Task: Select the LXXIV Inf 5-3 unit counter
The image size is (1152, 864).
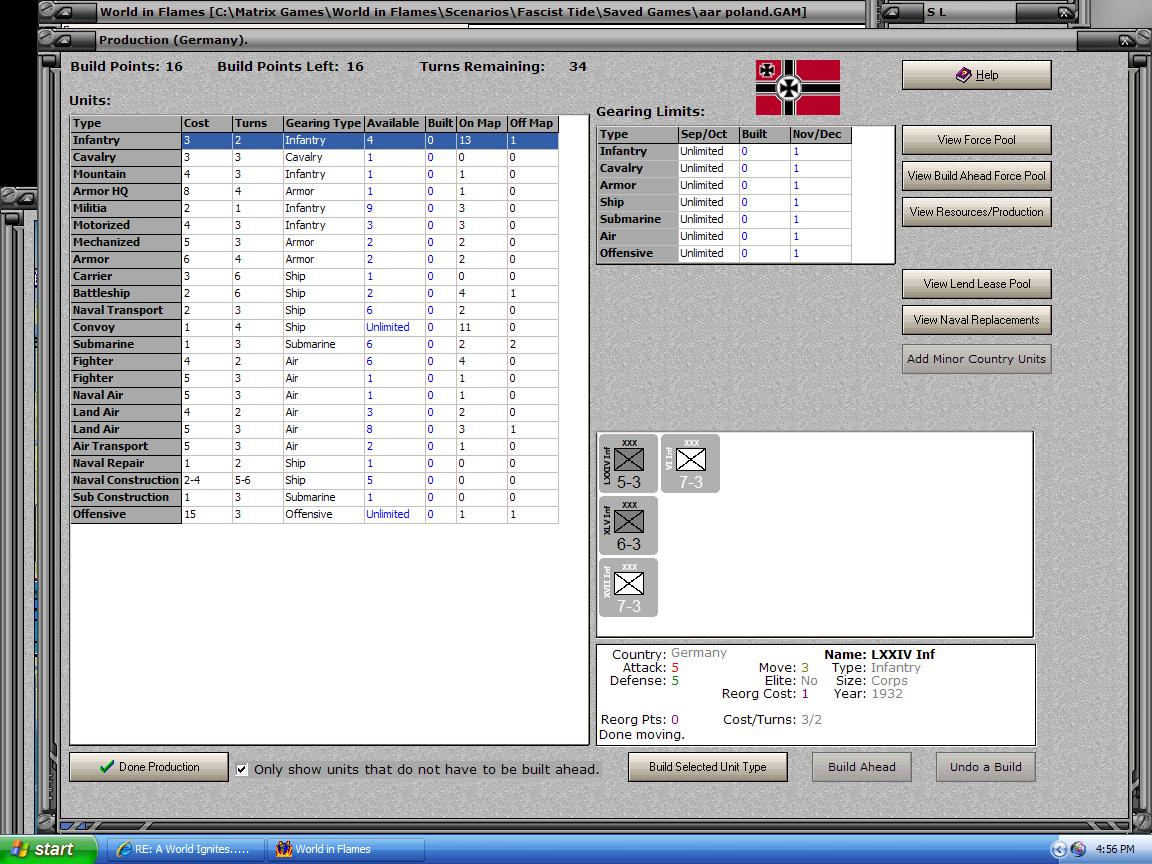Action: (x=628, y=463)
